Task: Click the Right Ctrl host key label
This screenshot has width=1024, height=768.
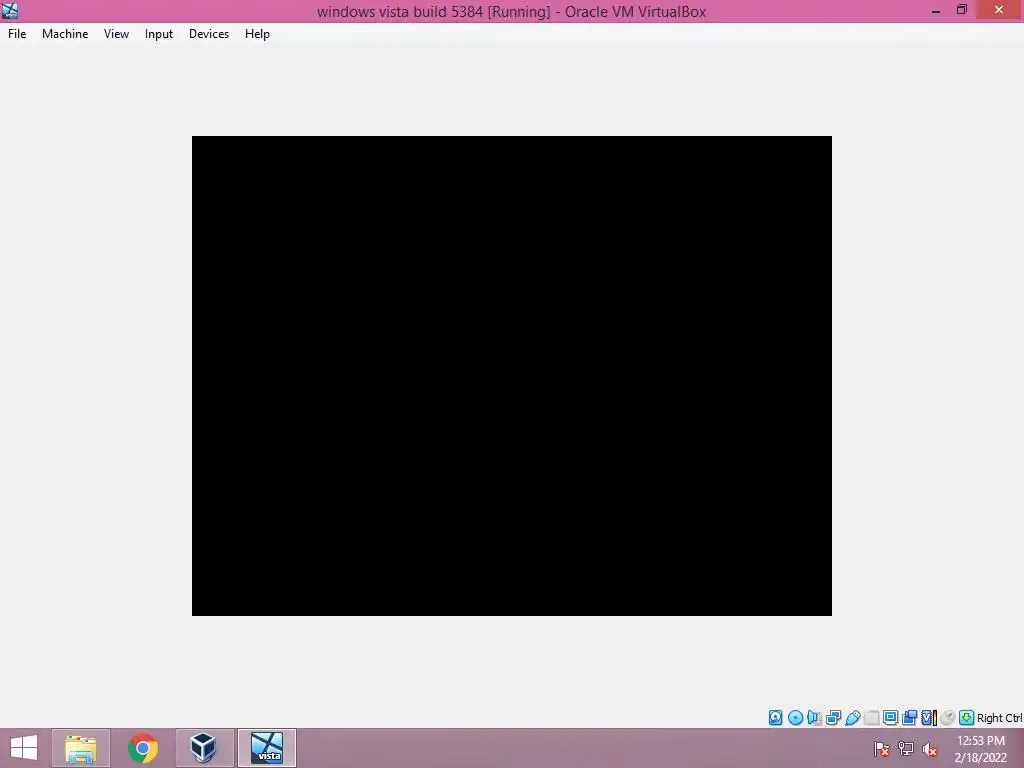Action: coord(999,718)
